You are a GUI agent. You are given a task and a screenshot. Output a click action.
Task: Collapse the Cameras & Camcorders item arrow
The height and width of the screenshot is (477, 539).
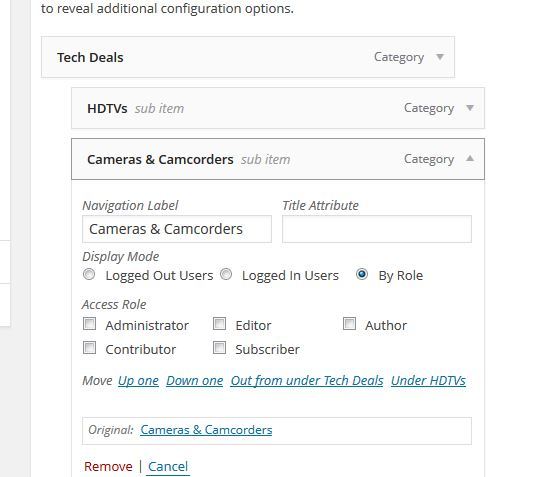470,158
